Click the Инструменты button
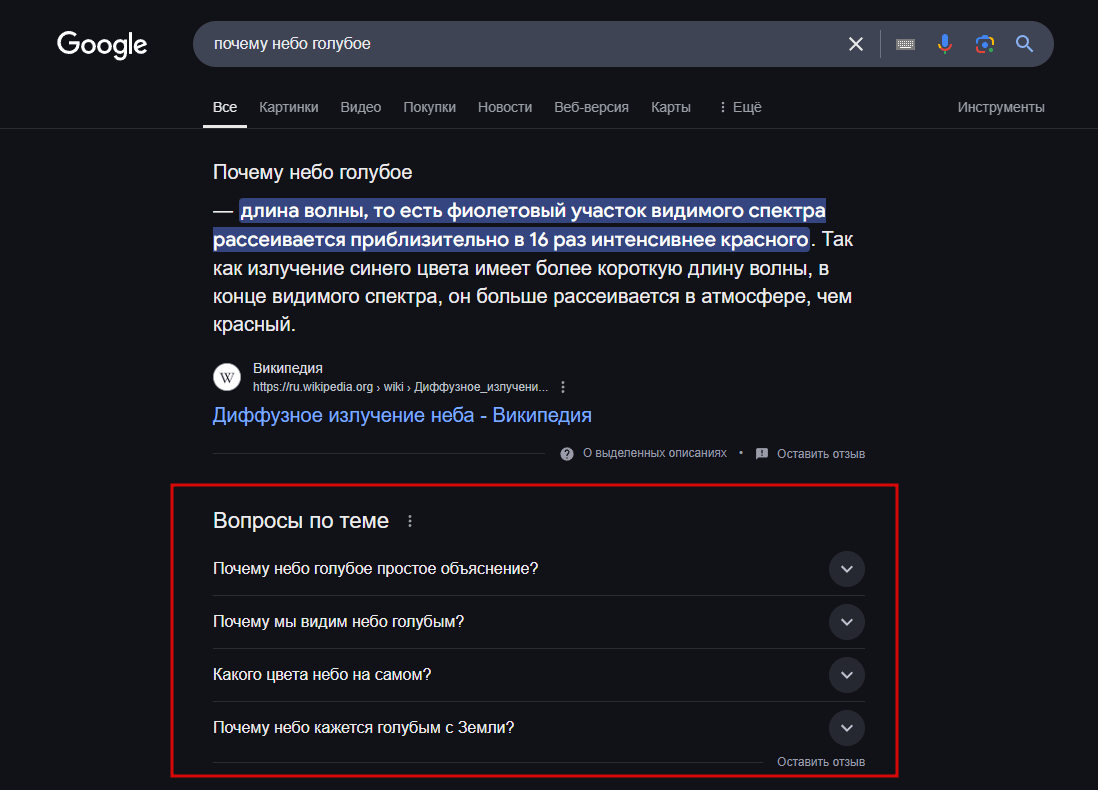The width and height of the screenshot is (1098, 790). (1001, 107)
